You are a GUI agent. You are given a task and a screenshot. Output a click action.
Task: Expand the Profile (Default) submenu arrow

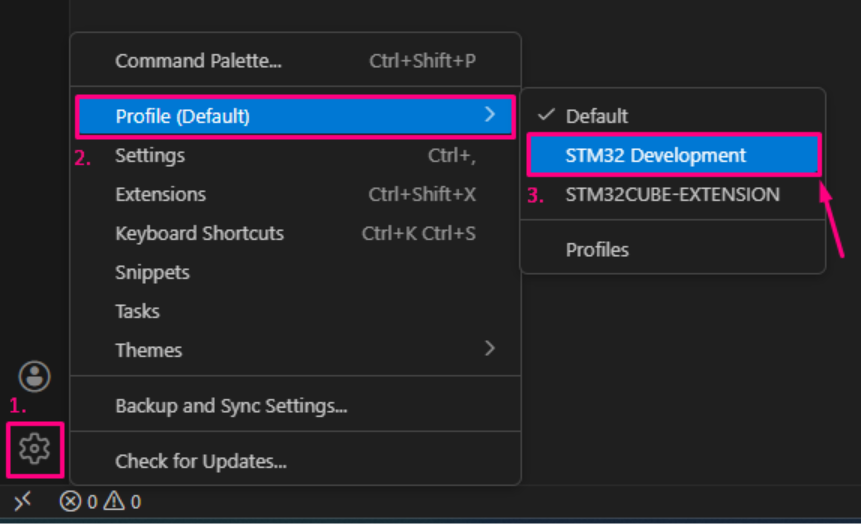tap(490, 115)
